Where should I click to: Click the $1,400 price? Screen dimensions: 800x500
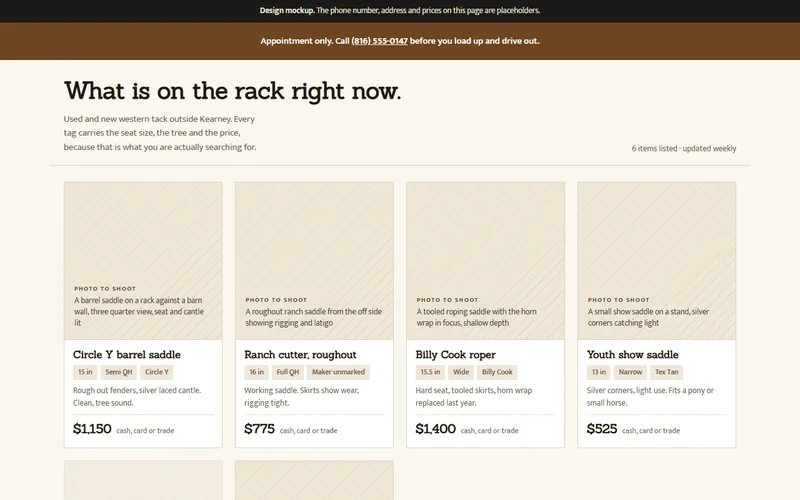tap(435, 429)
